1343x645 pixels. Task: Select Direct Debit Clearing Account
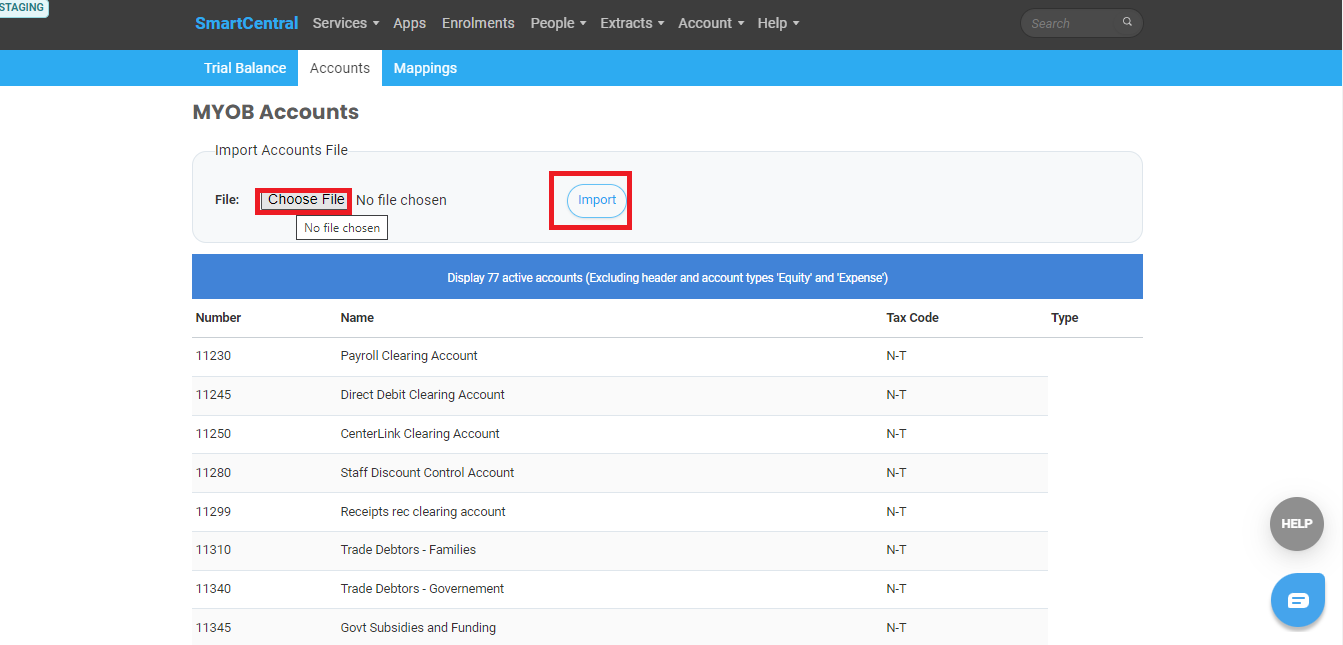(x=423, y=395)
